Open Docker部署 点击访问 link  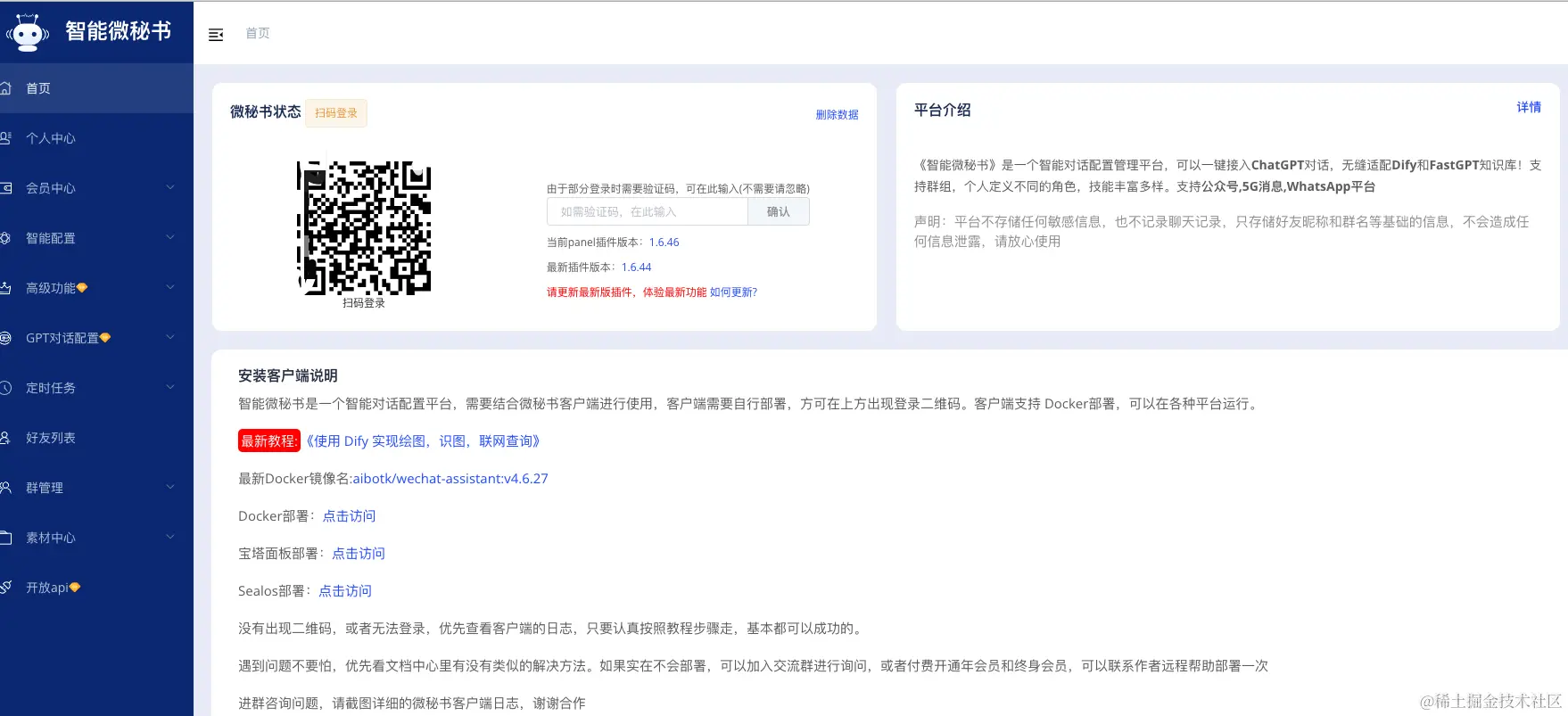[349, 516]
